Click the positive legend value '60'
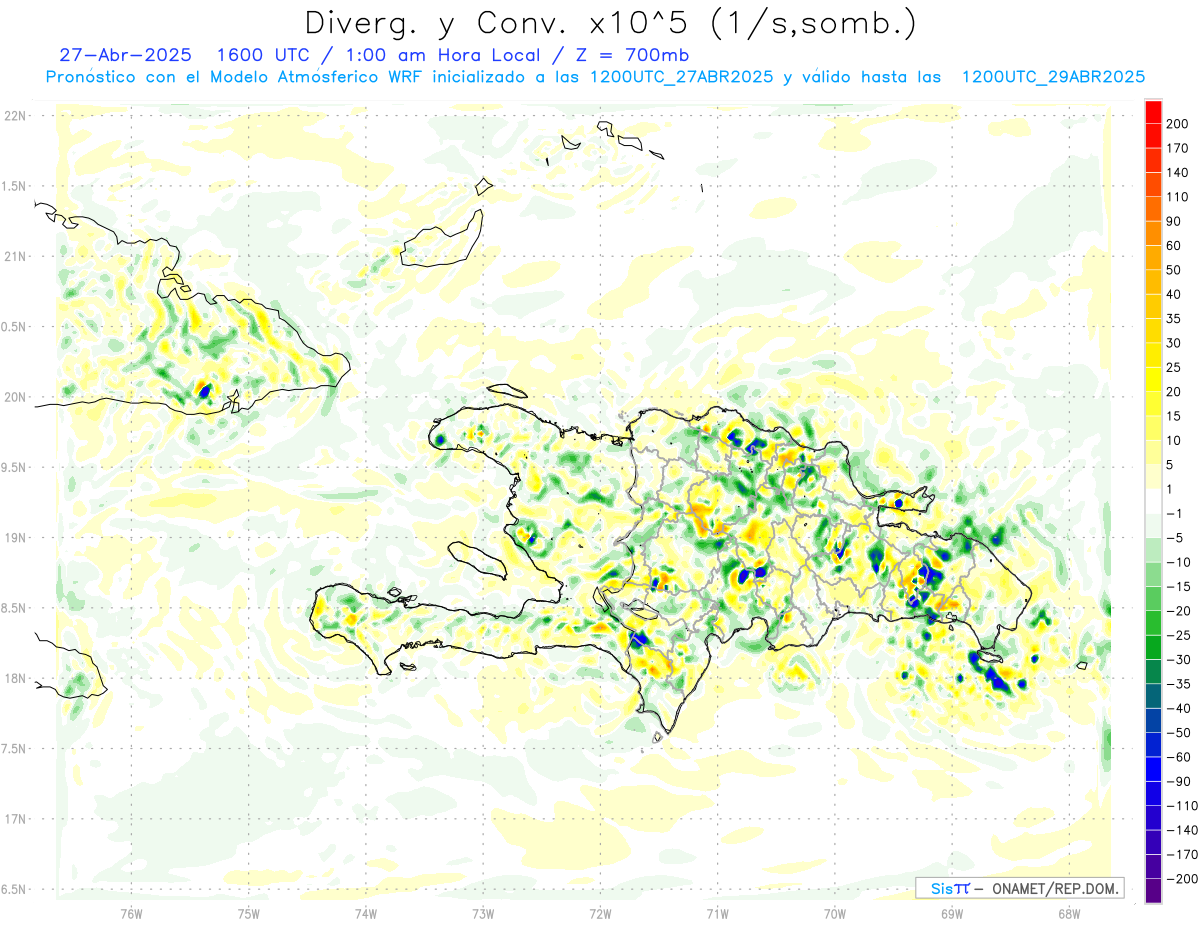The height and width of the screenshot is (927, 1200). (x=1174, y=246)
